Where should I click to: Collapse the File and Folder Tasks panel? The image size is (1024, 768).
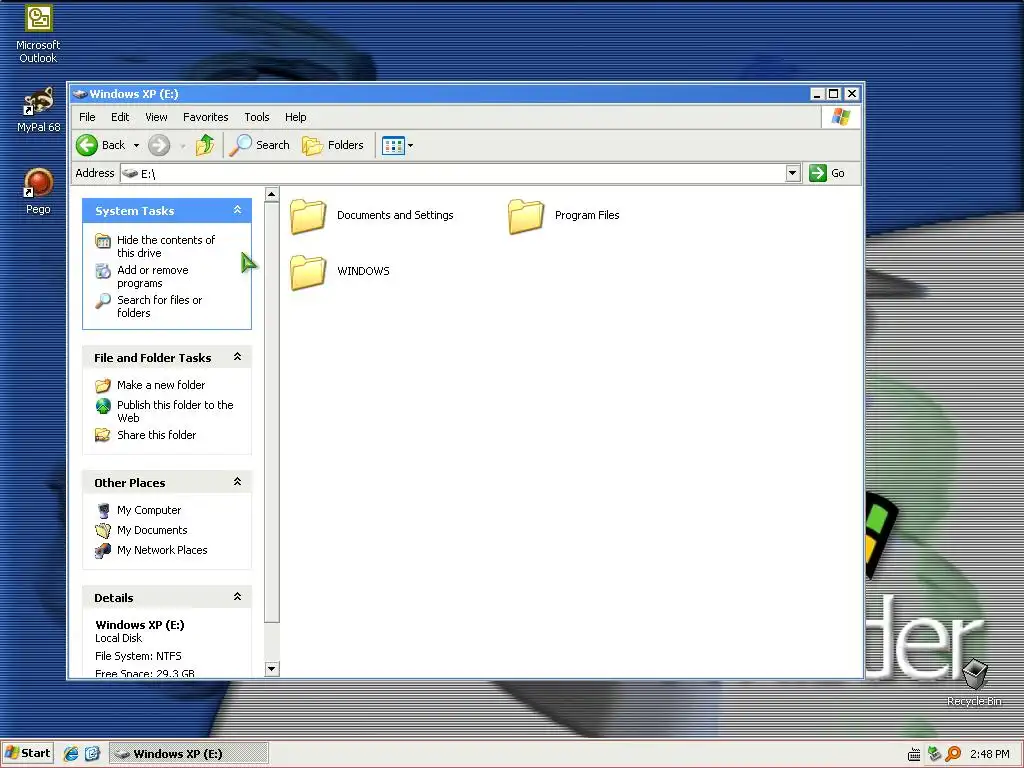[237, 357]
